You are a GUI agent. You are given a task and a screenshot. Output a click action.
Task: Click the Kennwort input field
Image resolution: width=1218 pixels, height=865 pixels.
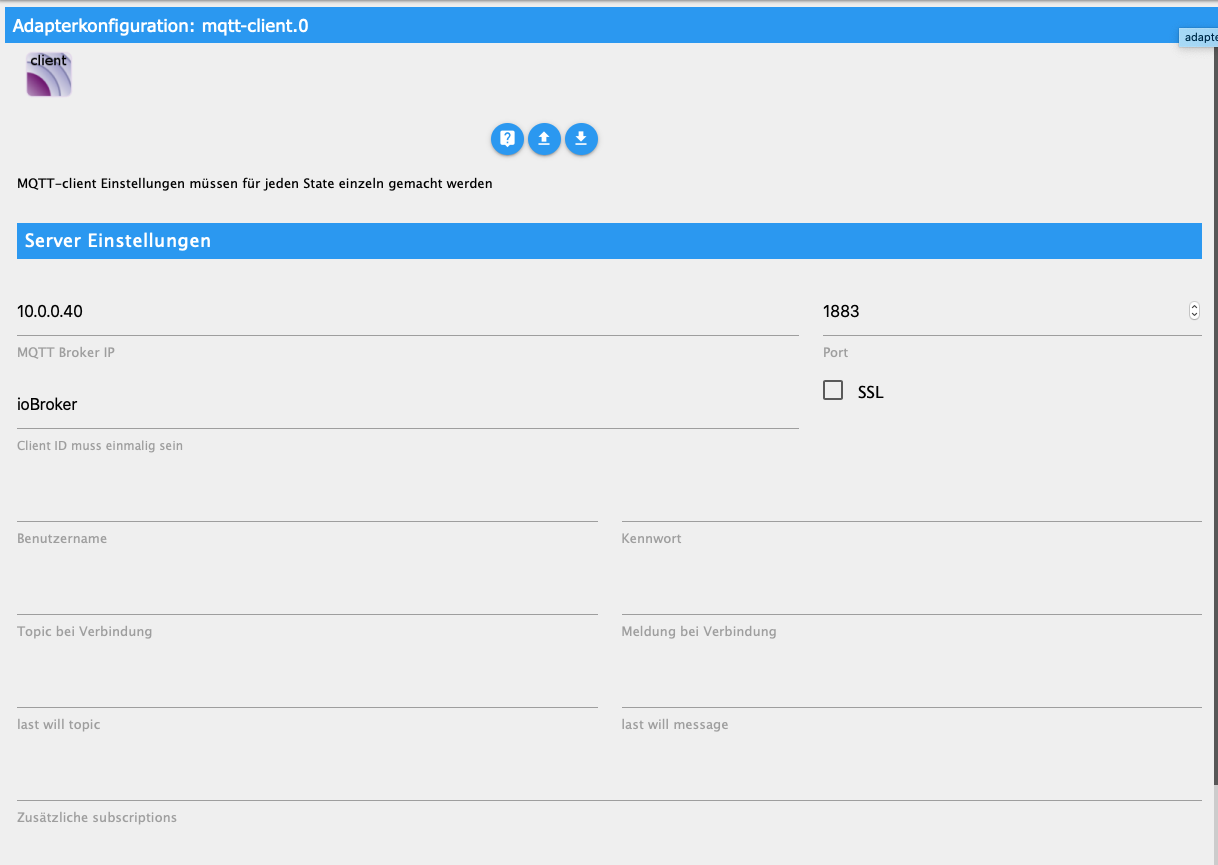(x=911, y=498)
